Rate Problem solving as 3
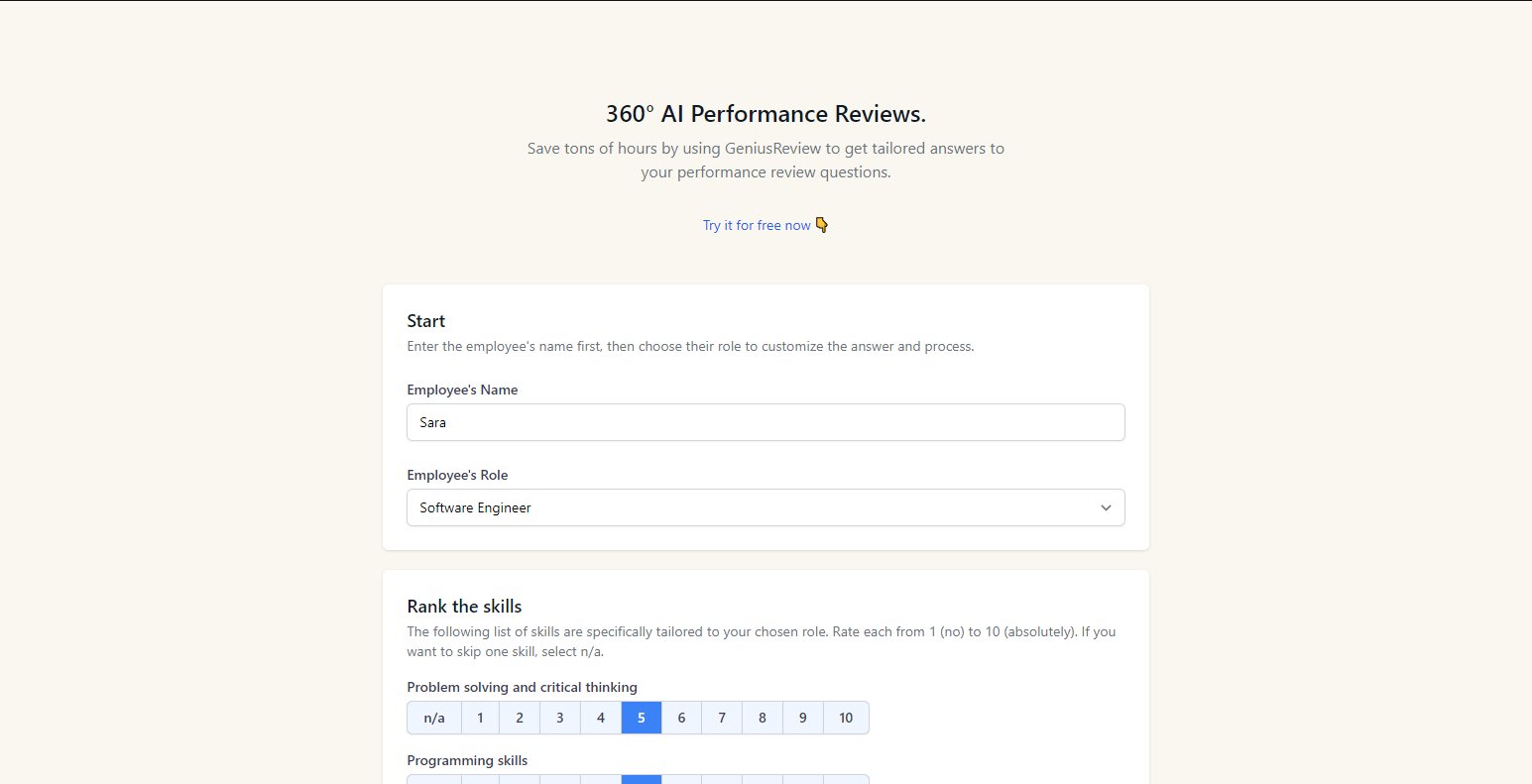Viewport: 1532px width, 784px height. tap(560, 718)
